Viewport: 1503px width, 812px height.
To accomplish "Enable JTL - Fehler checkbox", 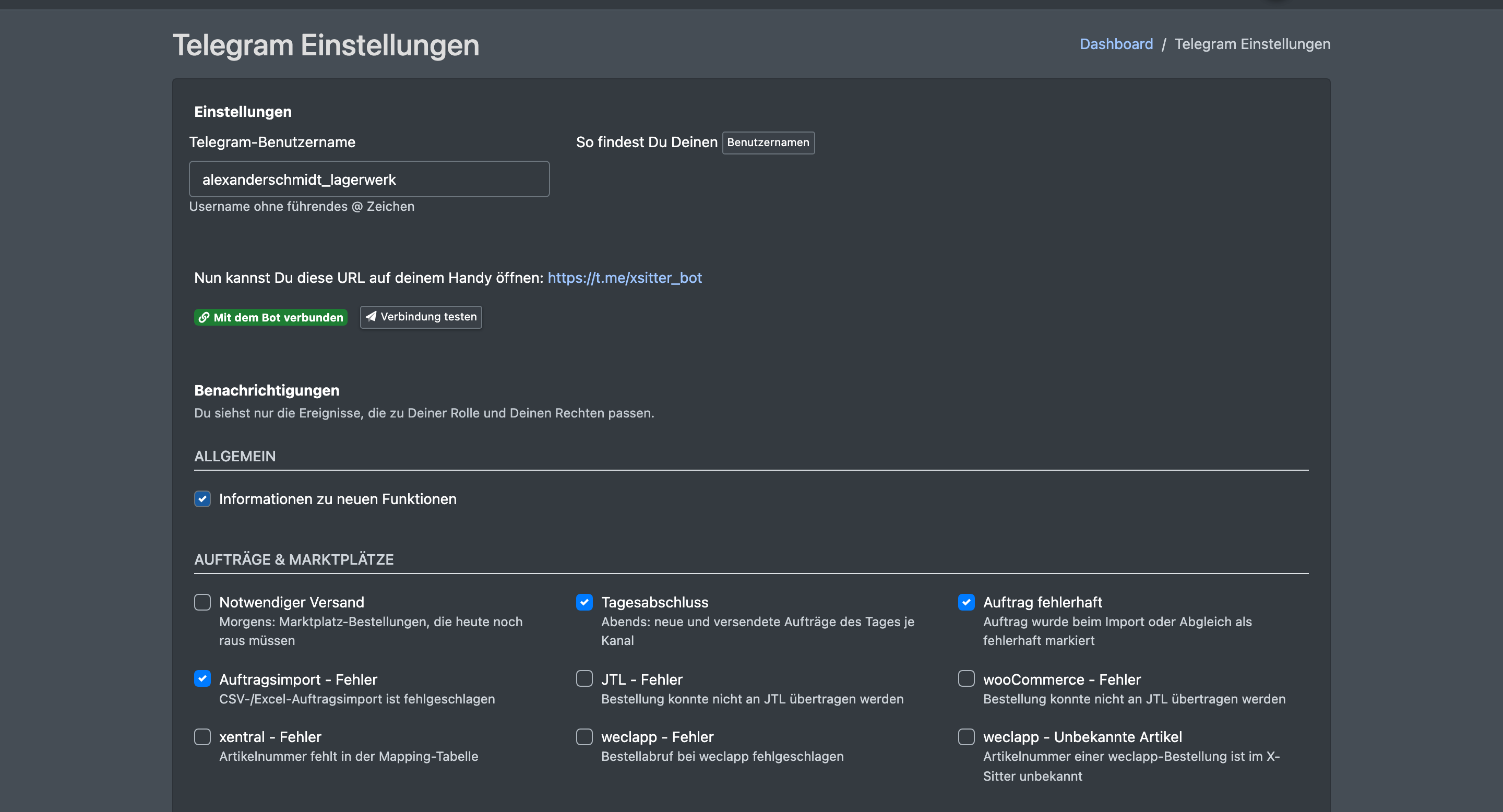I will [584, 678].
